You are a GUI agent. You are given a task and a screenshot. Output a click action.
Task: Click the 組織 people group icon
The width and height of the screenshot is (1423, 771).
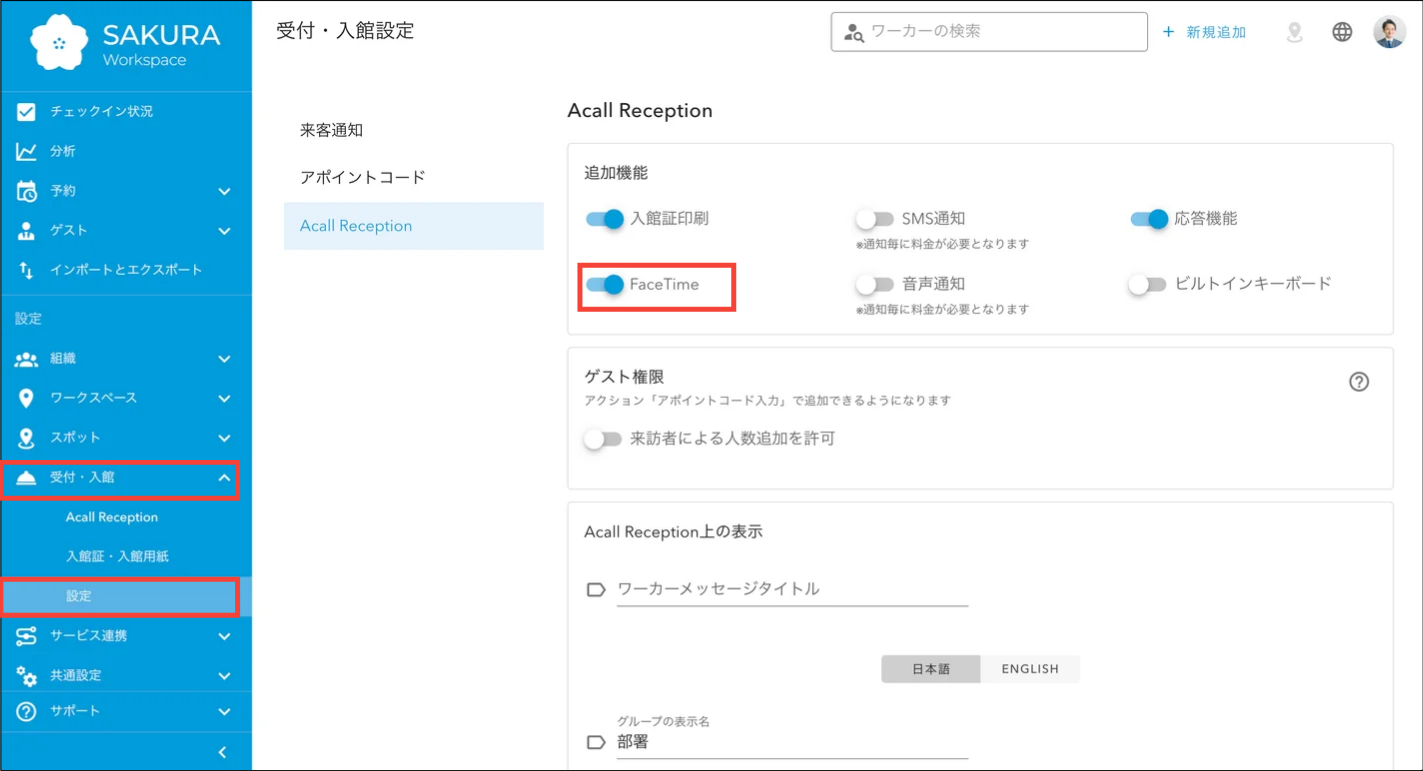[x=26, y=359]
